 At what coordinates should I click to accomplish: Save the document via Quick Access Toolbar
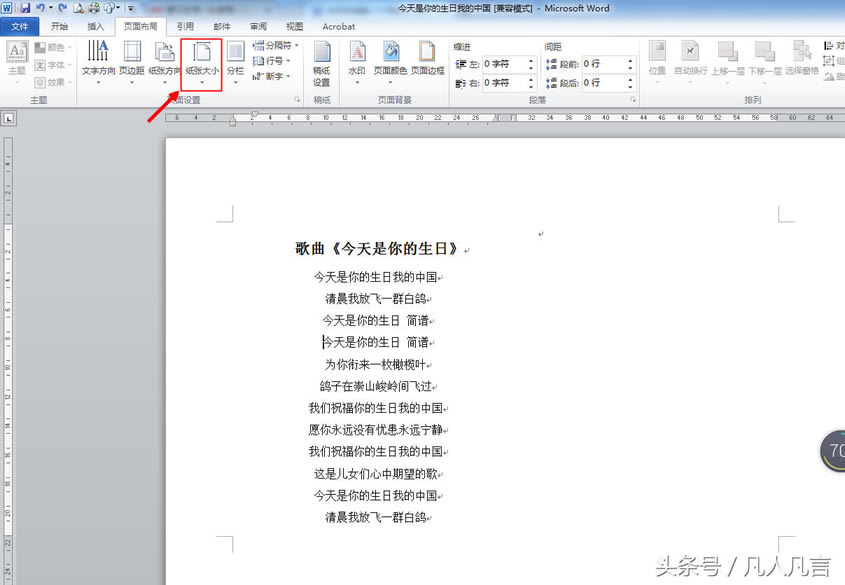click(24, 6)
